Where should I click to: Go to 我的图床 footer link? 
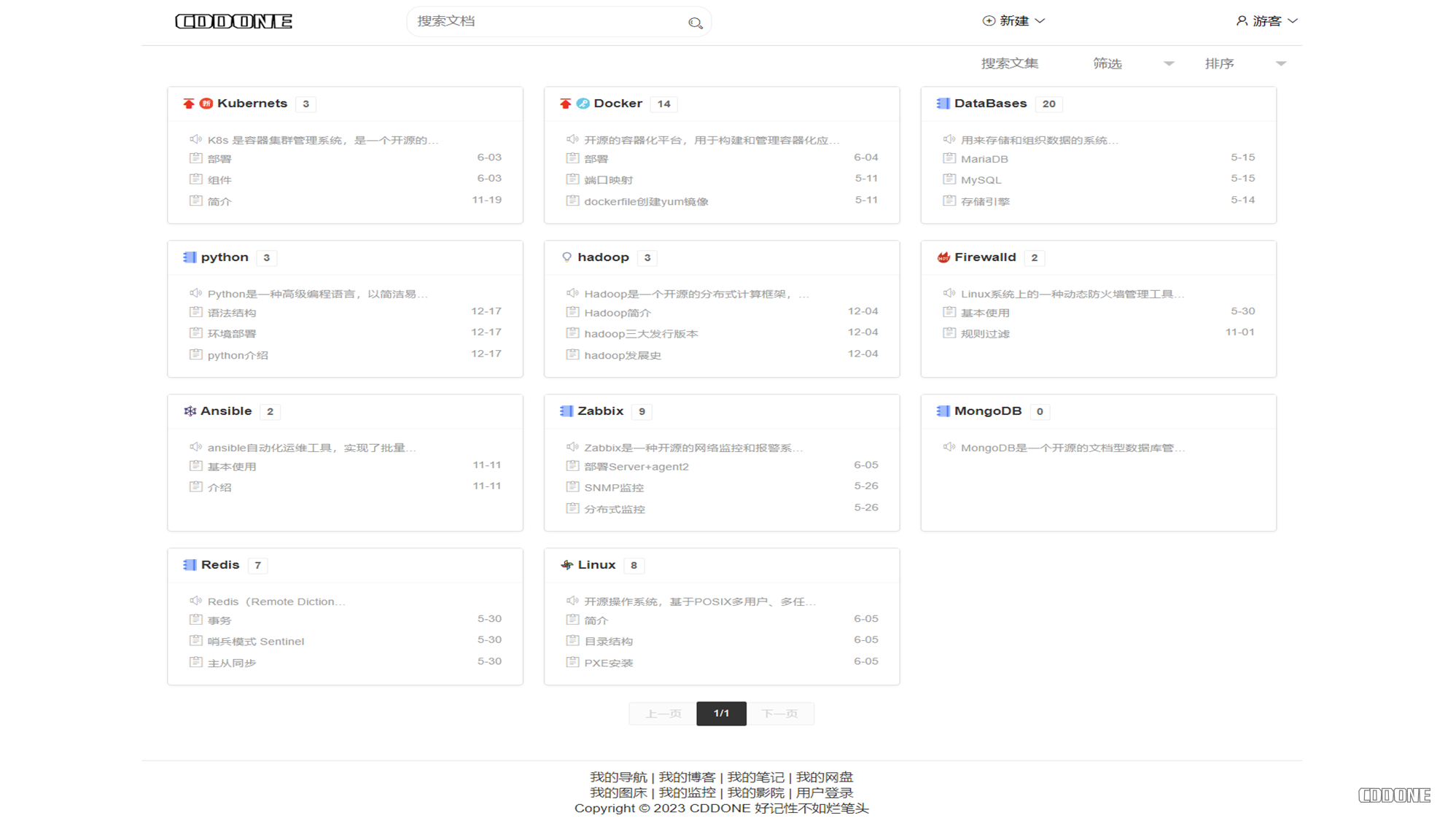(x=618, y=793)
